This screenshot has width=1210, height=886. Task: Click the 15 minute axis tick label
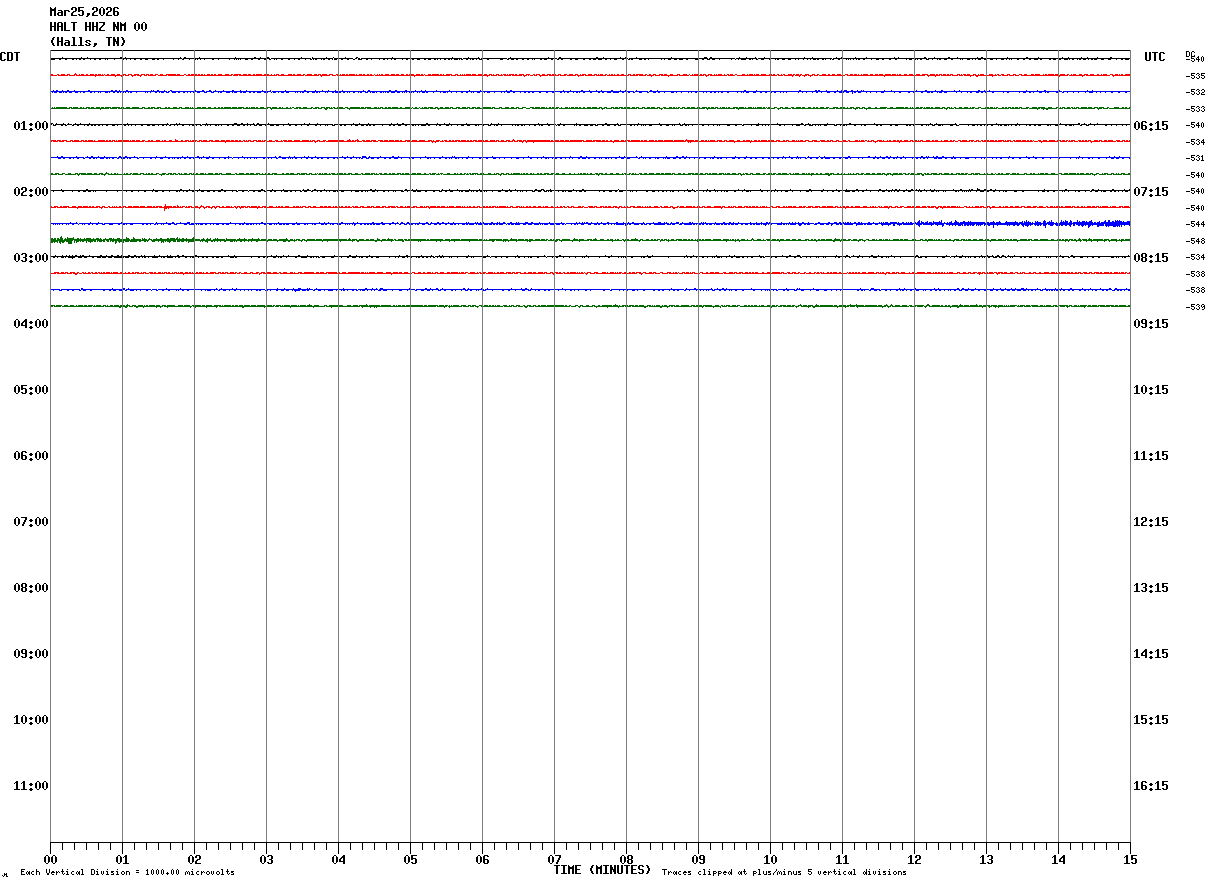click(x=1130, y=860)
